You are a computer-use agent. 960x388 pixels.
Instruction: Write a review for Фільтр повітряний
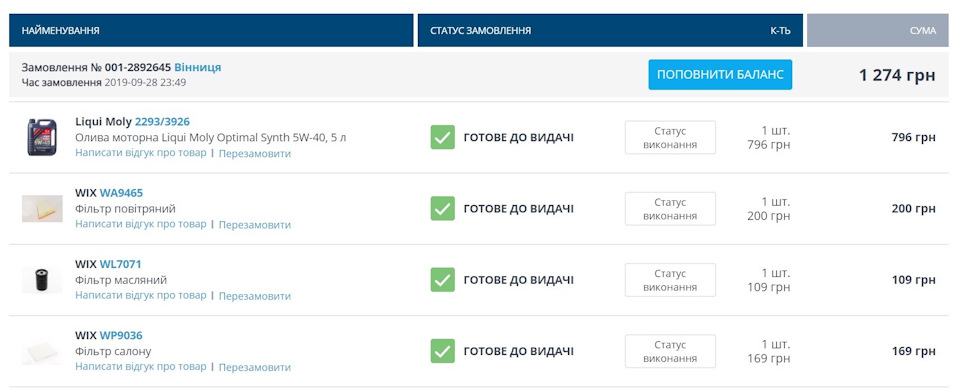point(141,224)
